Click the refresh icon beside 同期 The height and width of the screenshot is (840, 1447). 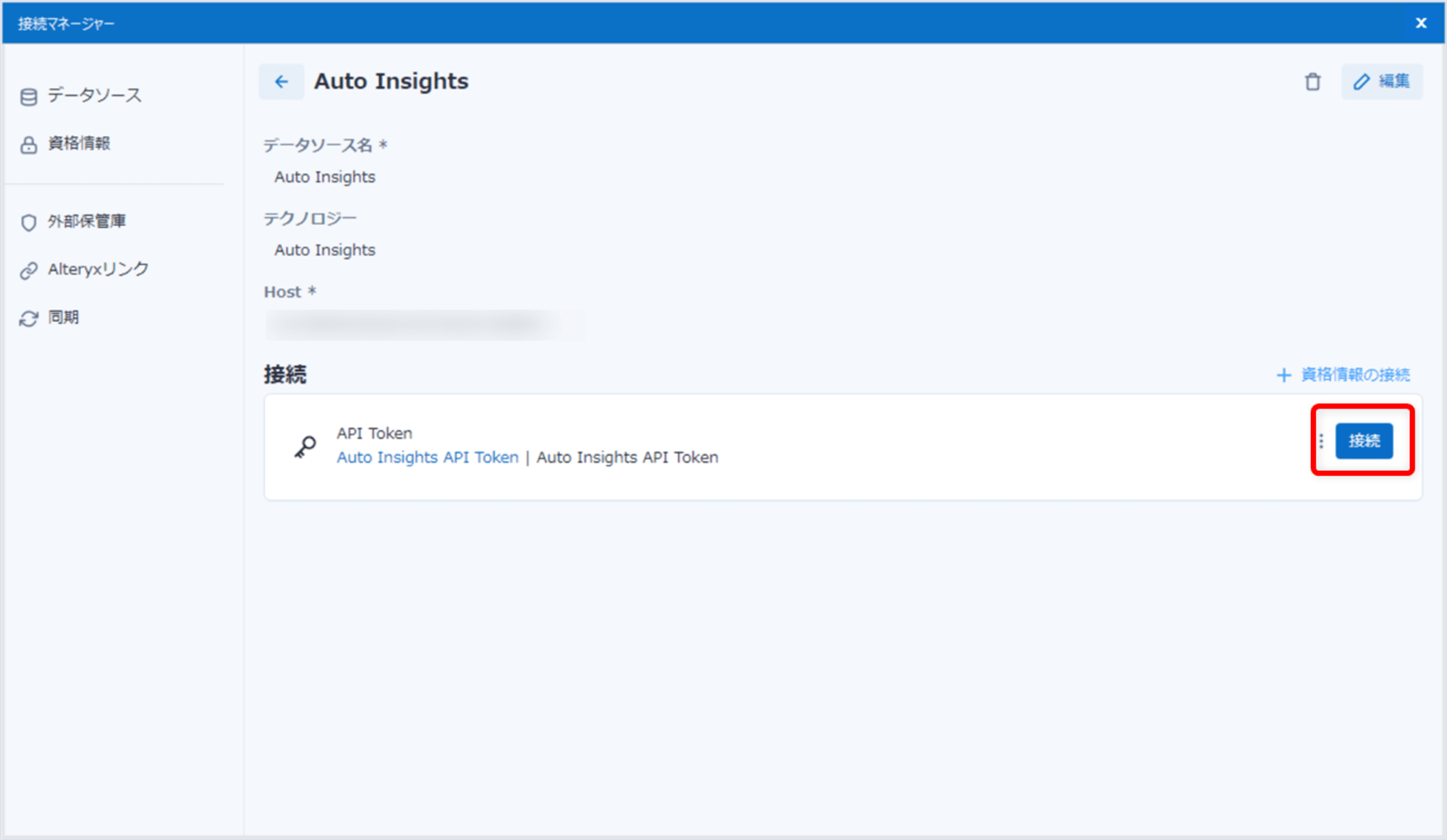click(28, 318)
